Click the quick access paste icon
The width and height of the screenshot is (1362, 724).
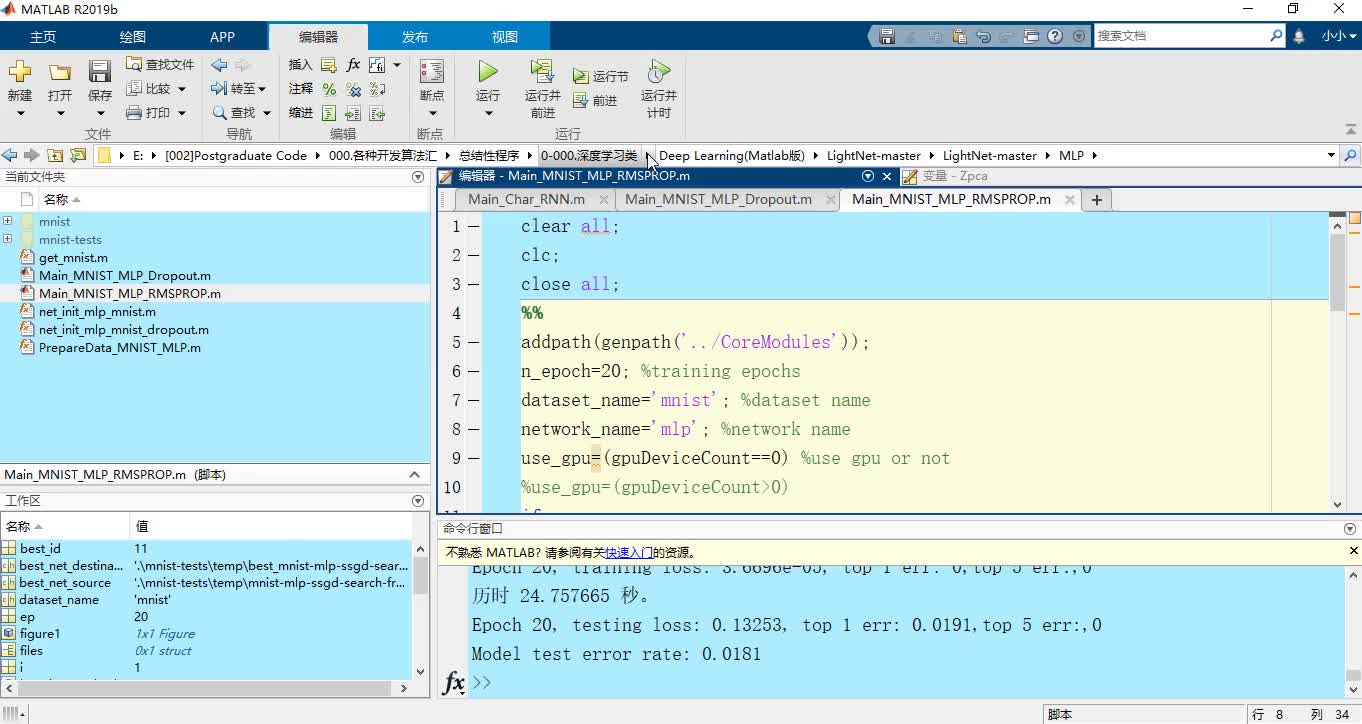[959, 36]
